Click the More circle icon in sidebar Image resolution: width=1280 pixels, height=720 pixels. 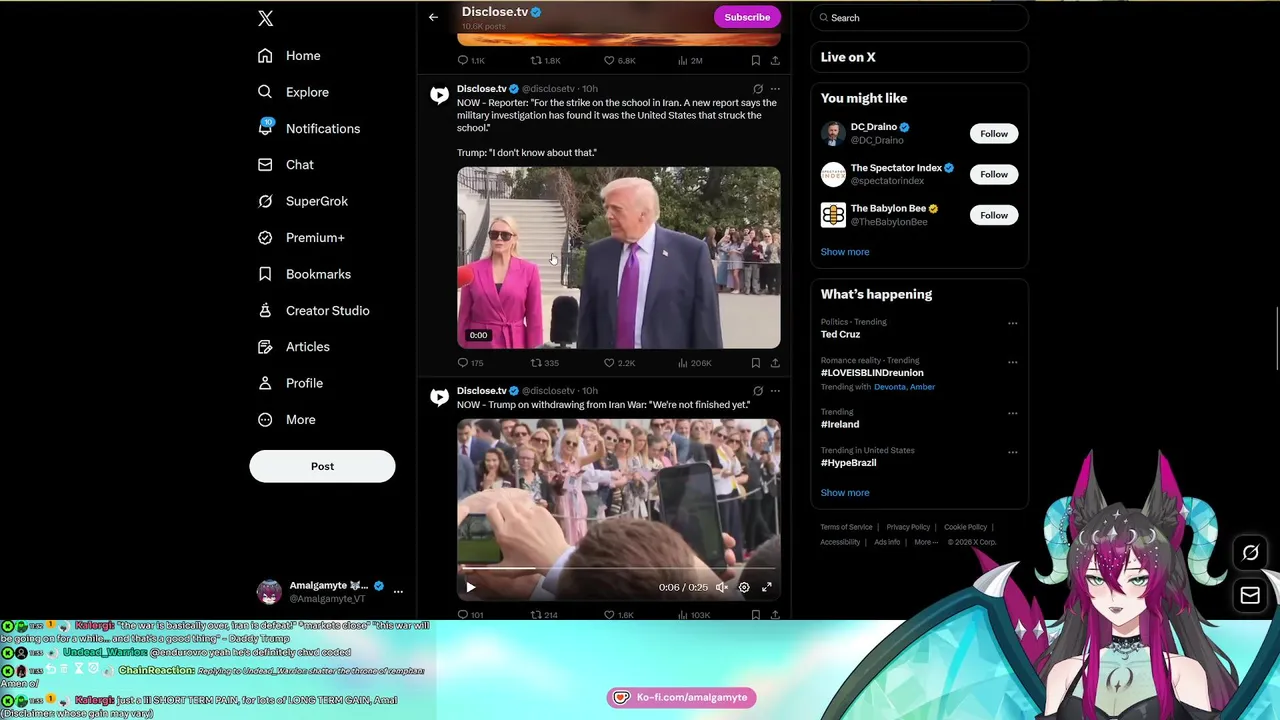(x=265, y=420)
